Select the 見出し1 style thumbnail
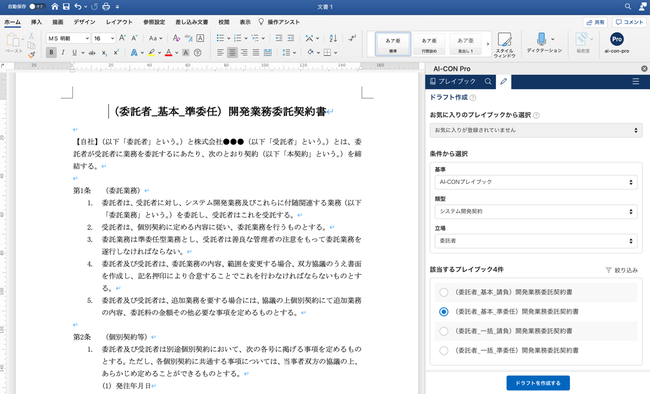 coord(465,44)
